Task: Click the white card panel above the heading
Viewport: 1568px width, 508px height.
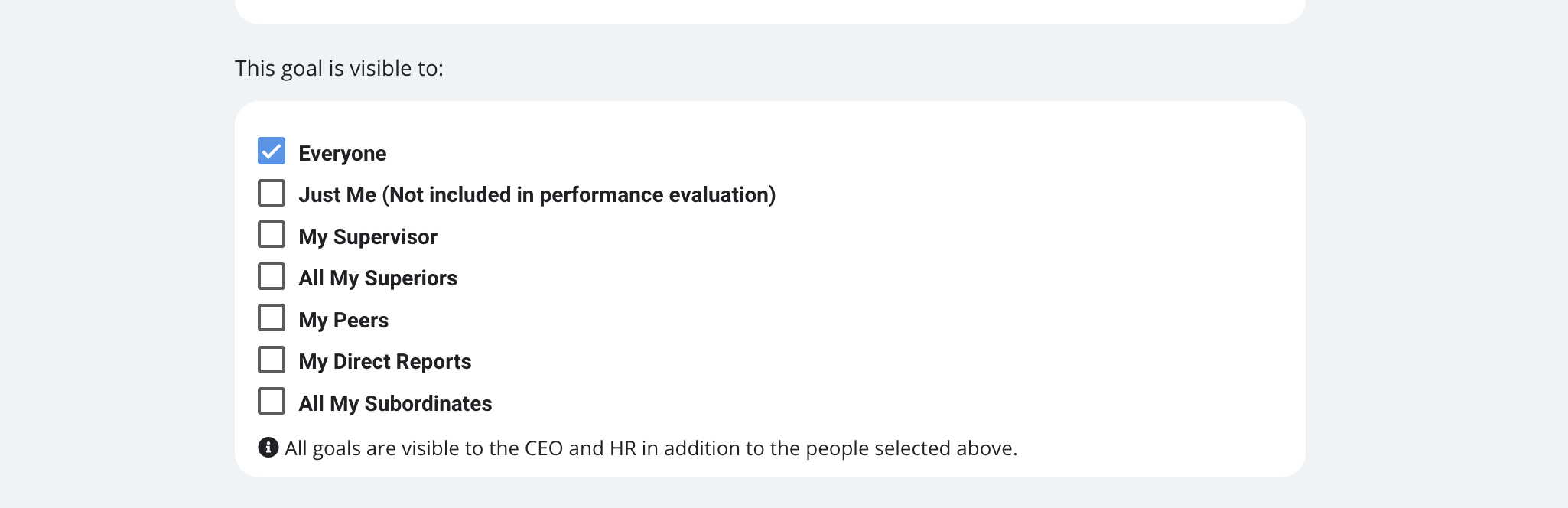Action: 769,11
